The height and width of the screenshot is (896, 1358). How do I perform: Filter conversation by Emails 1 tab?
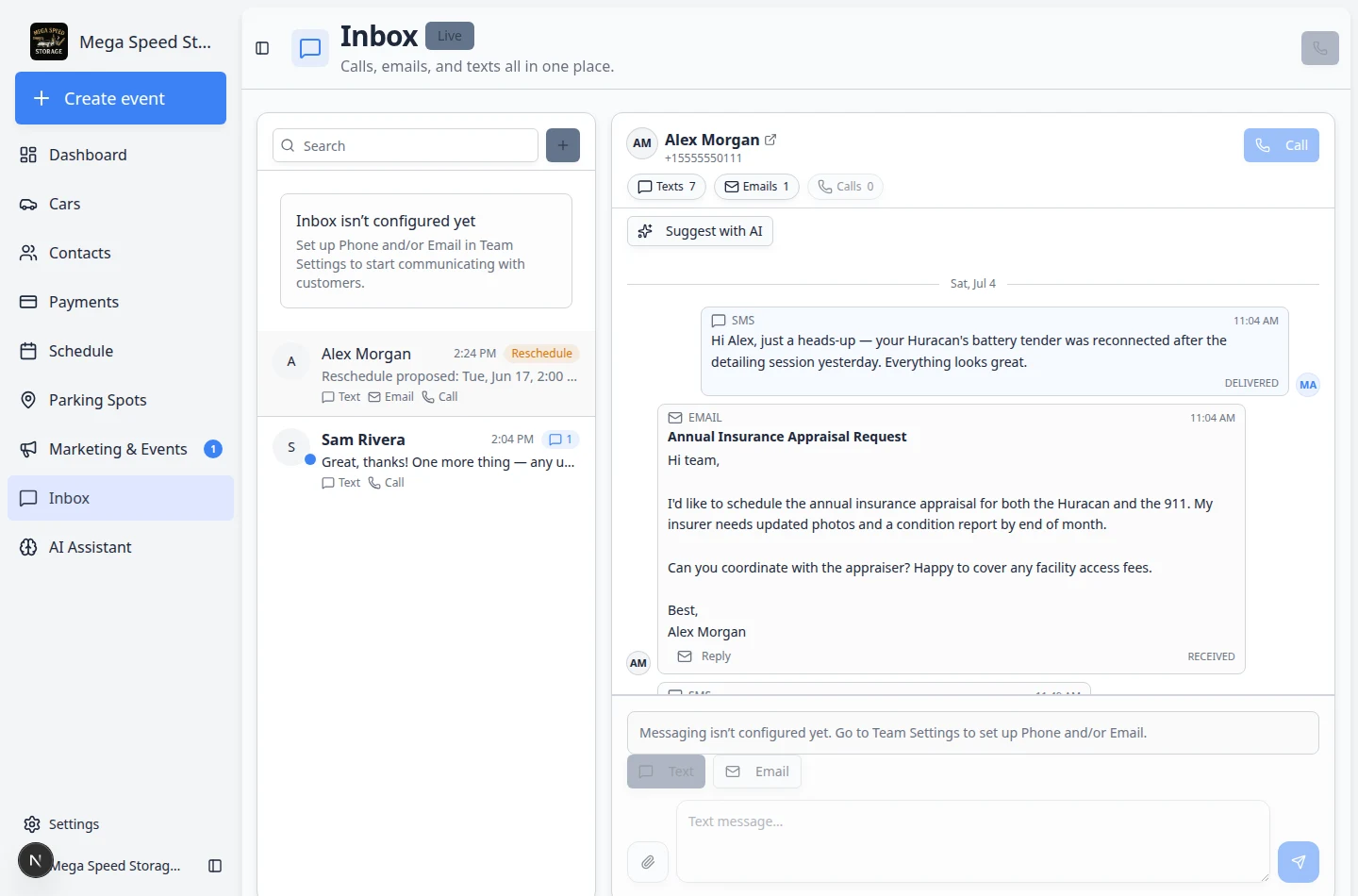coord(756,187)
